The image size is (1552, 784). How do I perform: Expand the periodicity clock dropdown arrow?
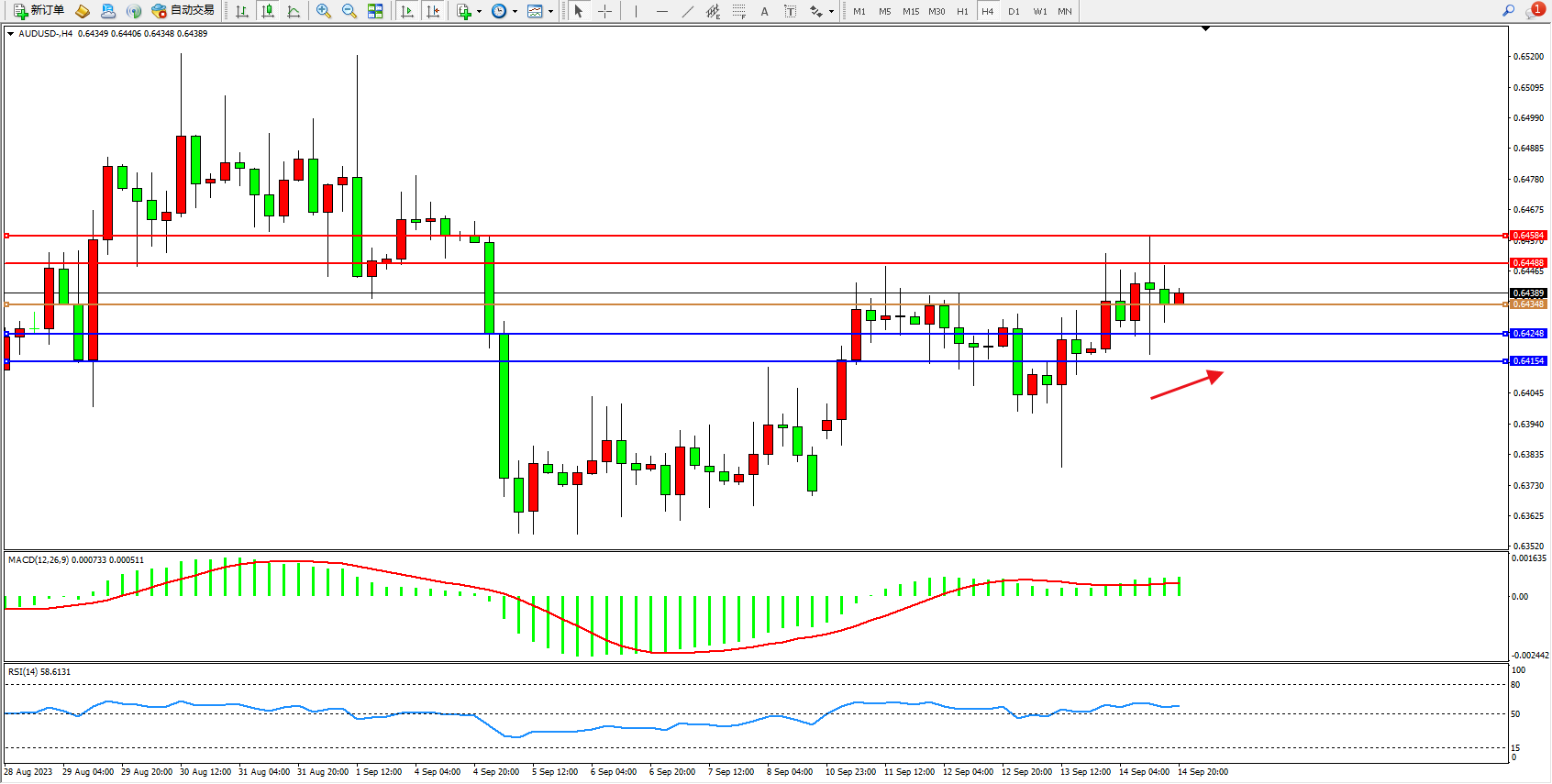click(515, 12)
